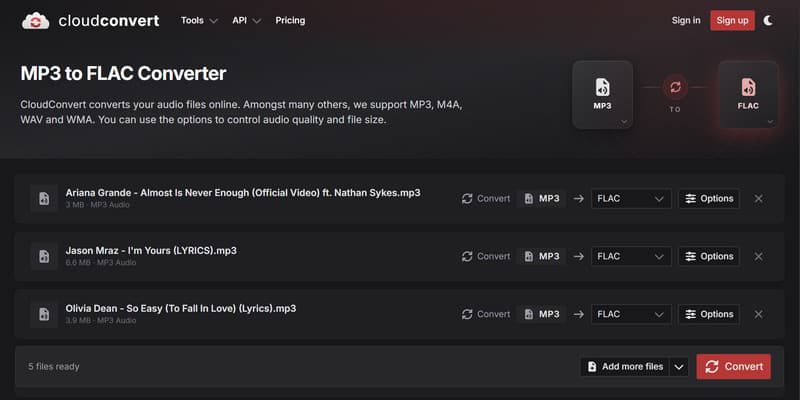Click the Add more files button

click(624, 366)
